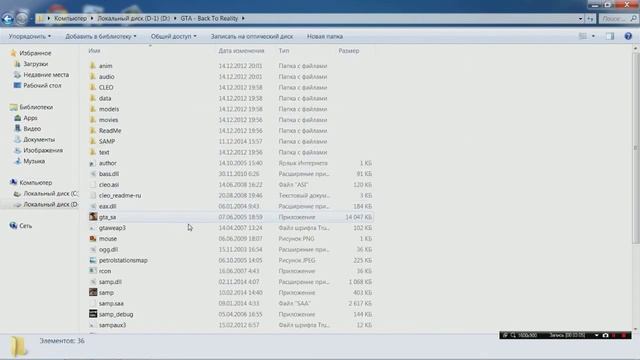This screenshot has height=360, width=640.
Task: Open the Общий доступ dropdown
Action: click(173, 36)
